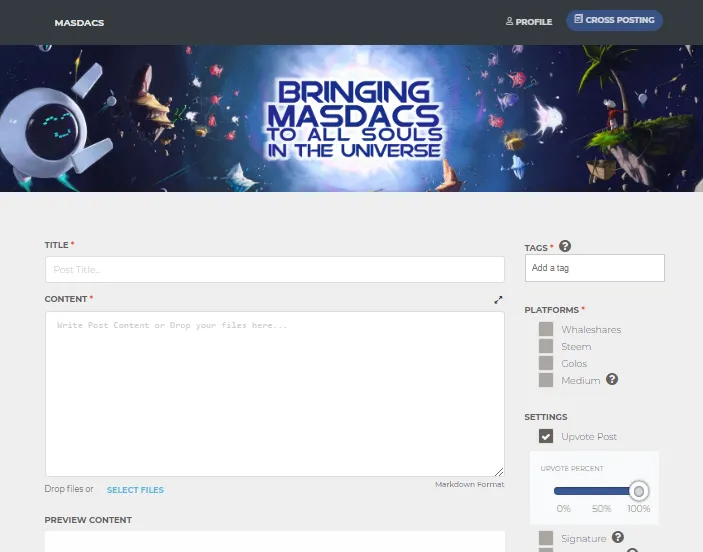Uncheck the Upvote Post checkbox

(x=546, y=436)
